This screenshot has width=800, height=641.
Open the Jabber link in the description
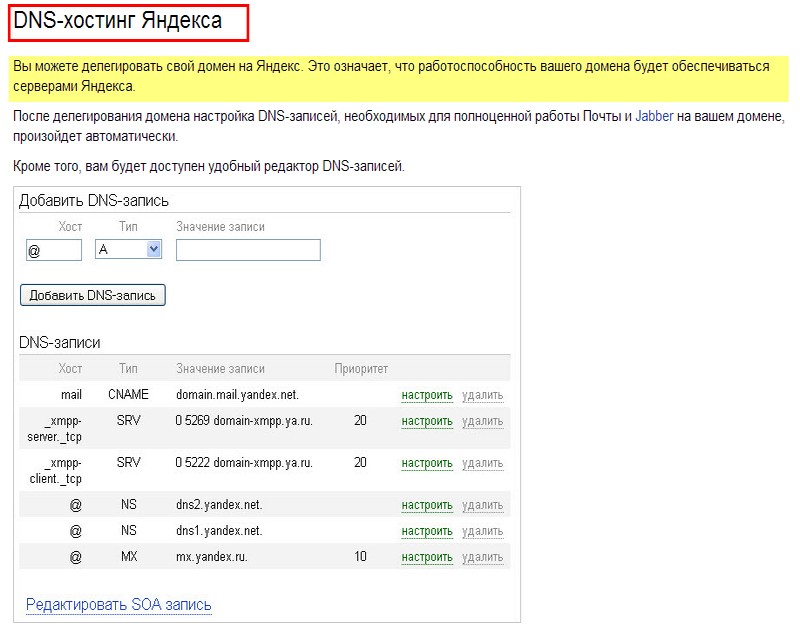coord(654,116)
